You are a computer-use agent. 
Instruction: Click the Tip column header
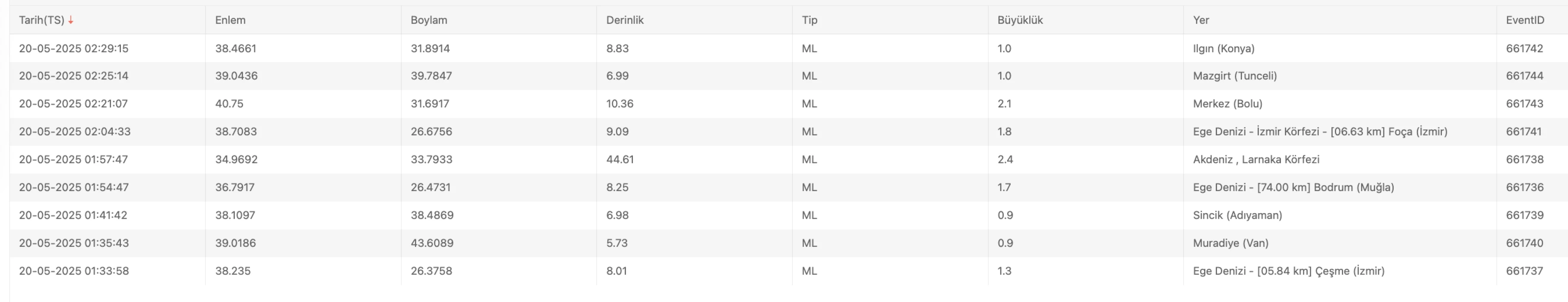pyautogui.click(x=809, y=20)
